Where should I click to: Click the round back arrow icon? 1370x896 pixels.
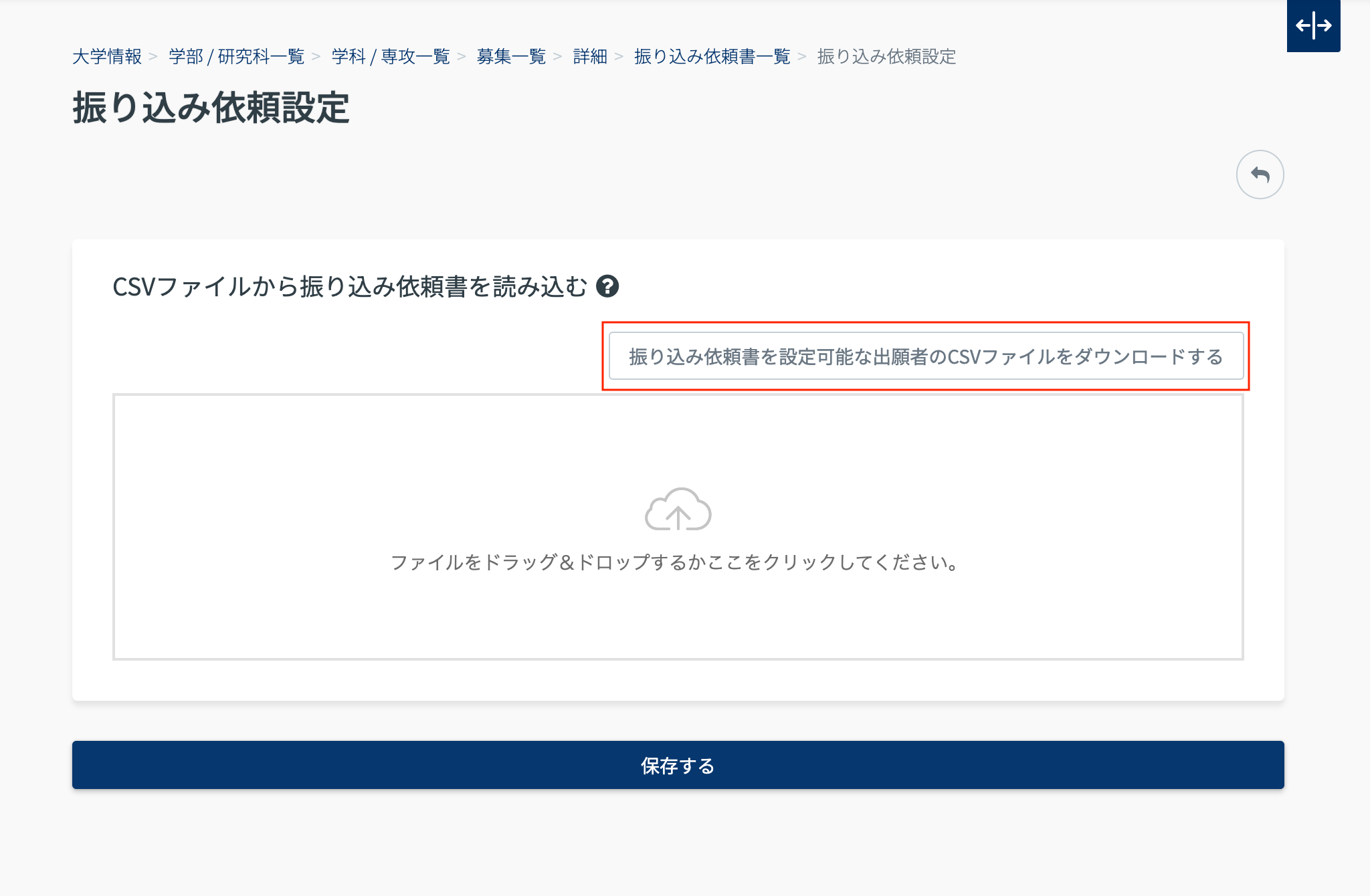pos(1260,175)
